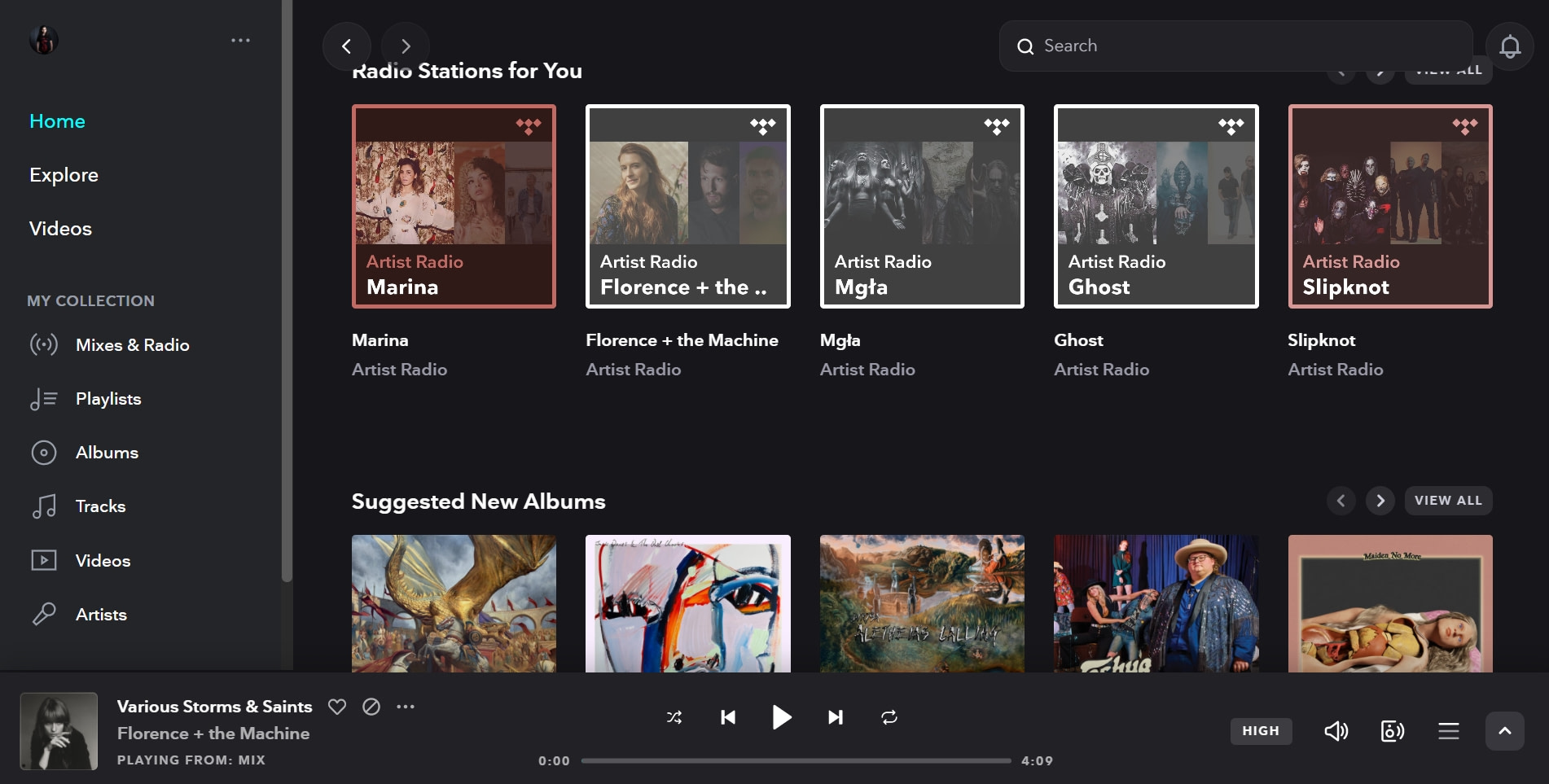The image size is (1549, 784).
Task: Click the Playlists note-list icon
Action: (x=44, y=398)
